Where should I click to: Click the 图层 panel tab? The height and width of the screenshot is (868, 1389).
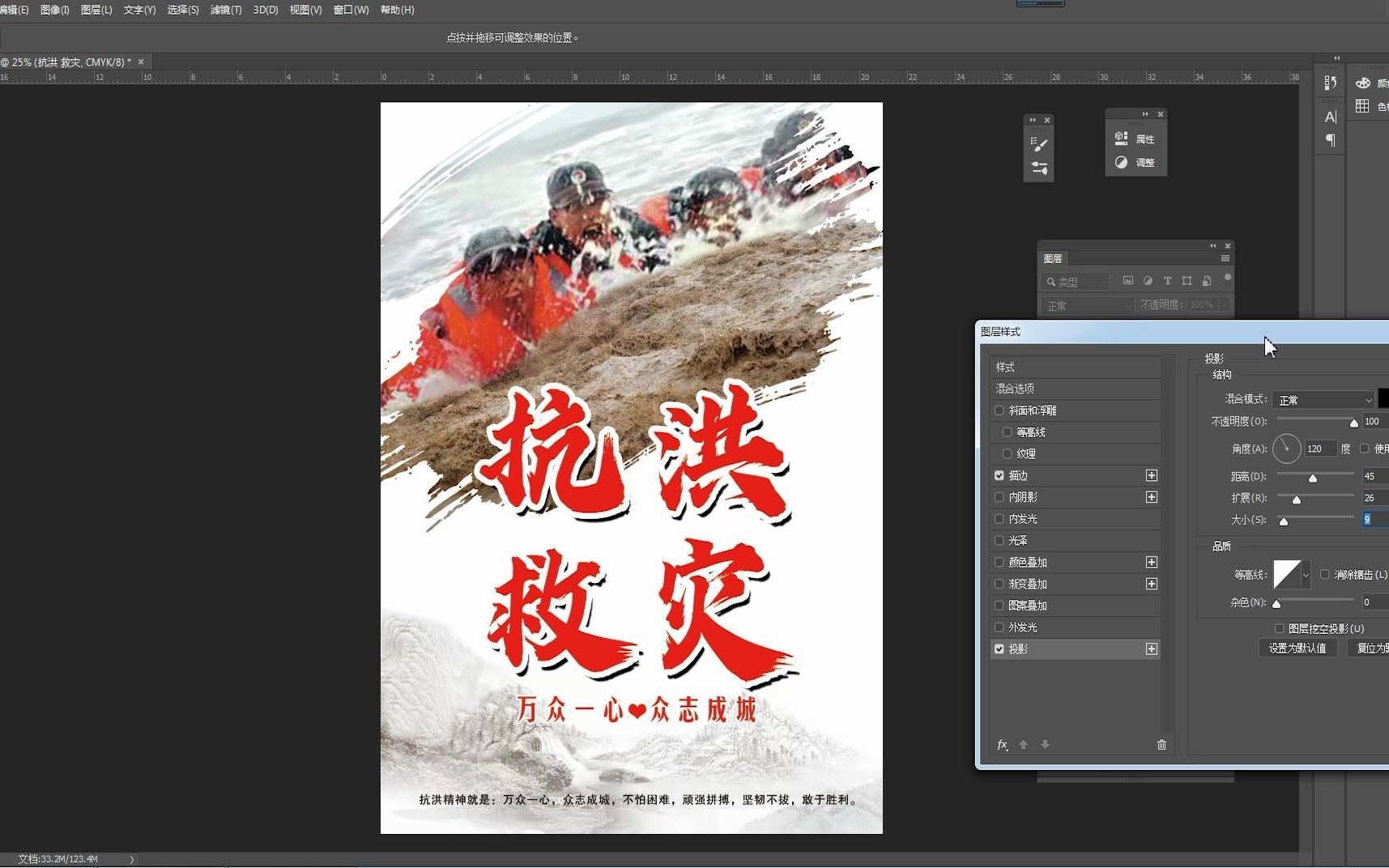point(1053,258)
